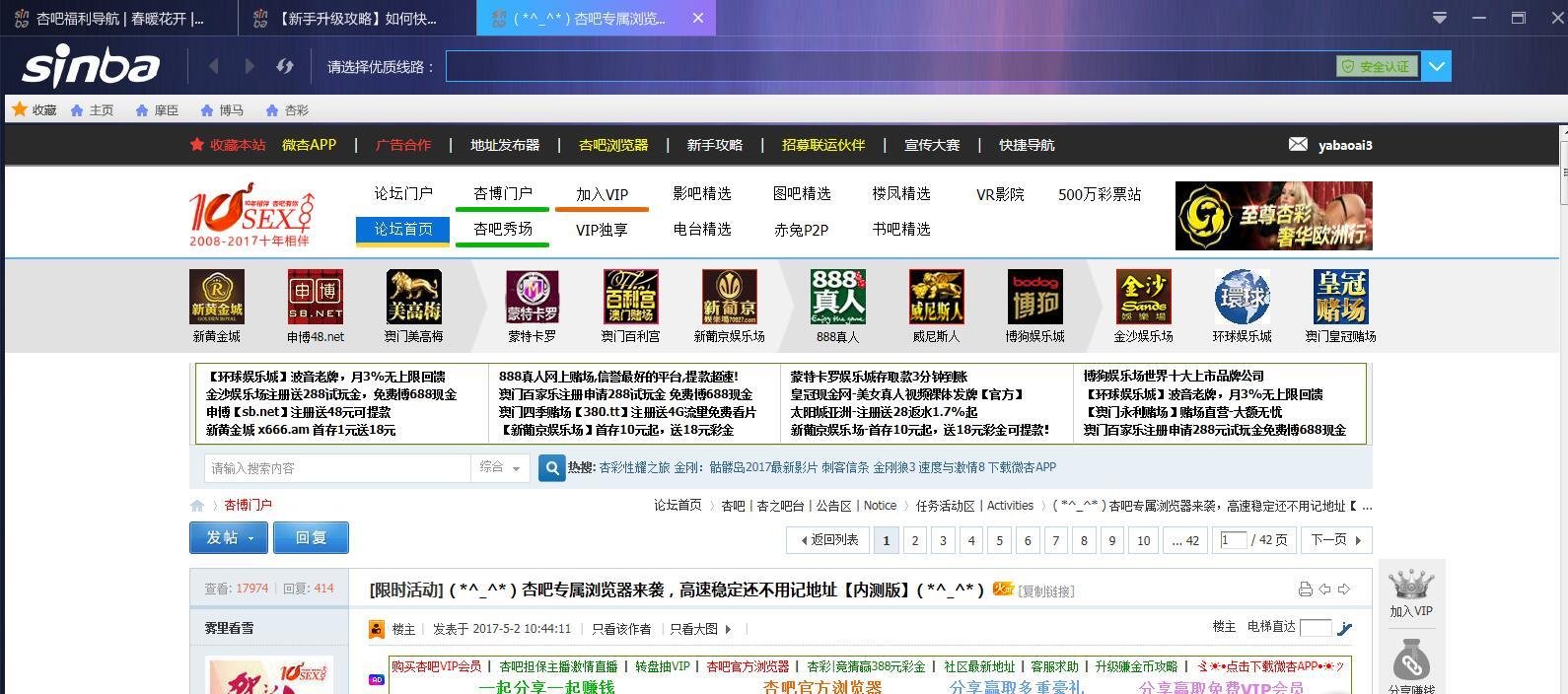Open the 地址发布器 menu item
This screenshot has width=1568, height=694.
[x=505, y=145]
